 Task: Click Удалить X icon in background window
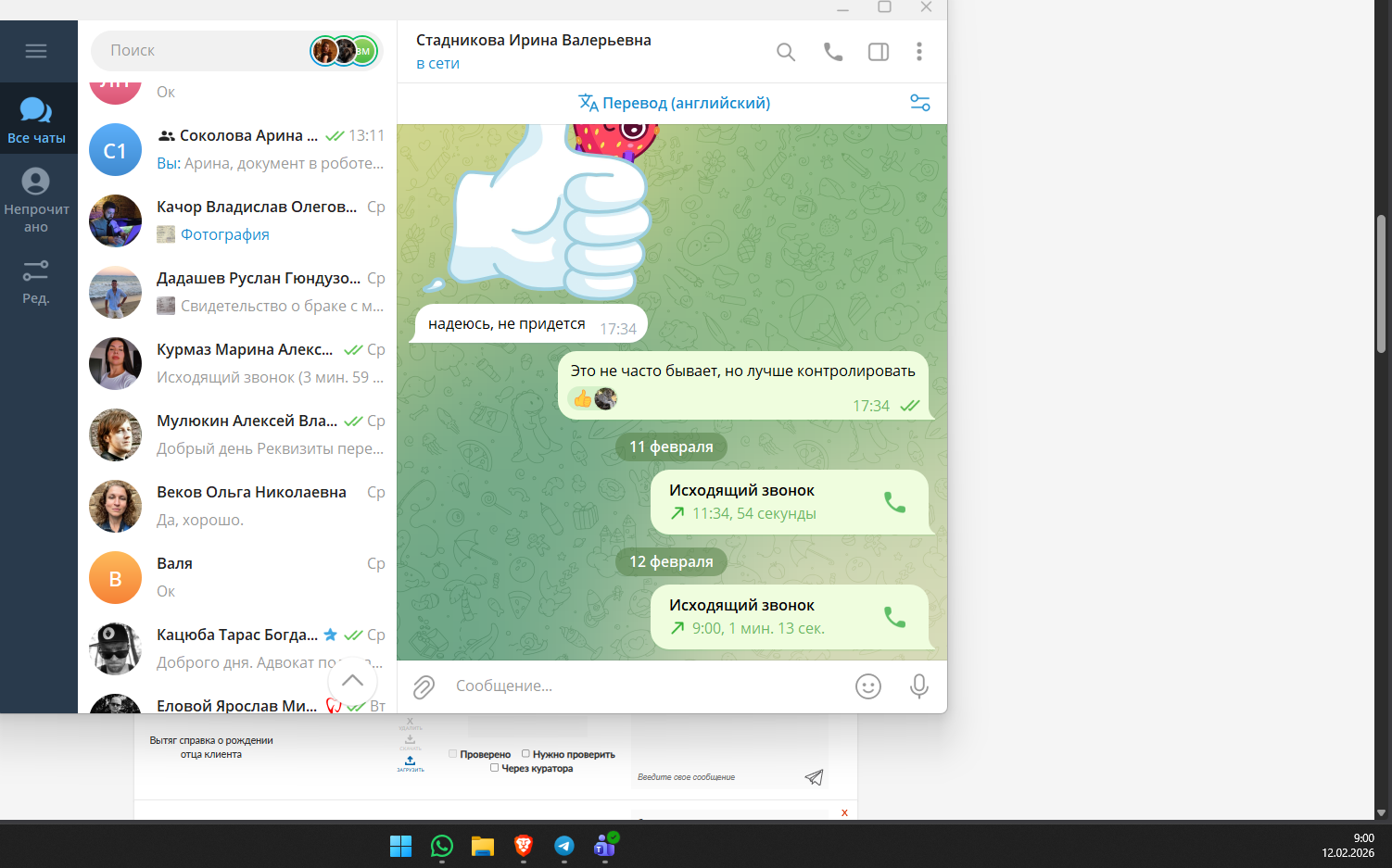coord(411,723)
